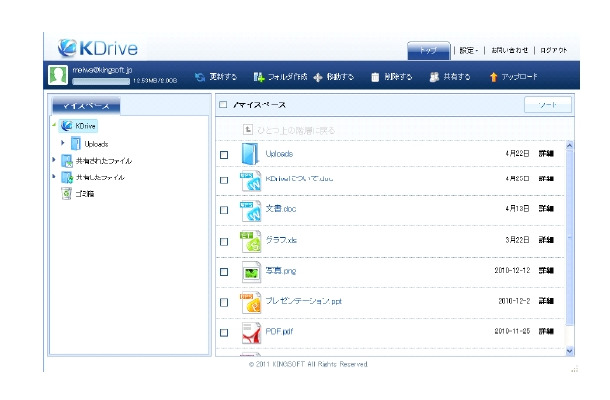The image size is (610, 400).
Task: Check the プレゼンテーション.ppt row checkbox
Action: [224, 302]
